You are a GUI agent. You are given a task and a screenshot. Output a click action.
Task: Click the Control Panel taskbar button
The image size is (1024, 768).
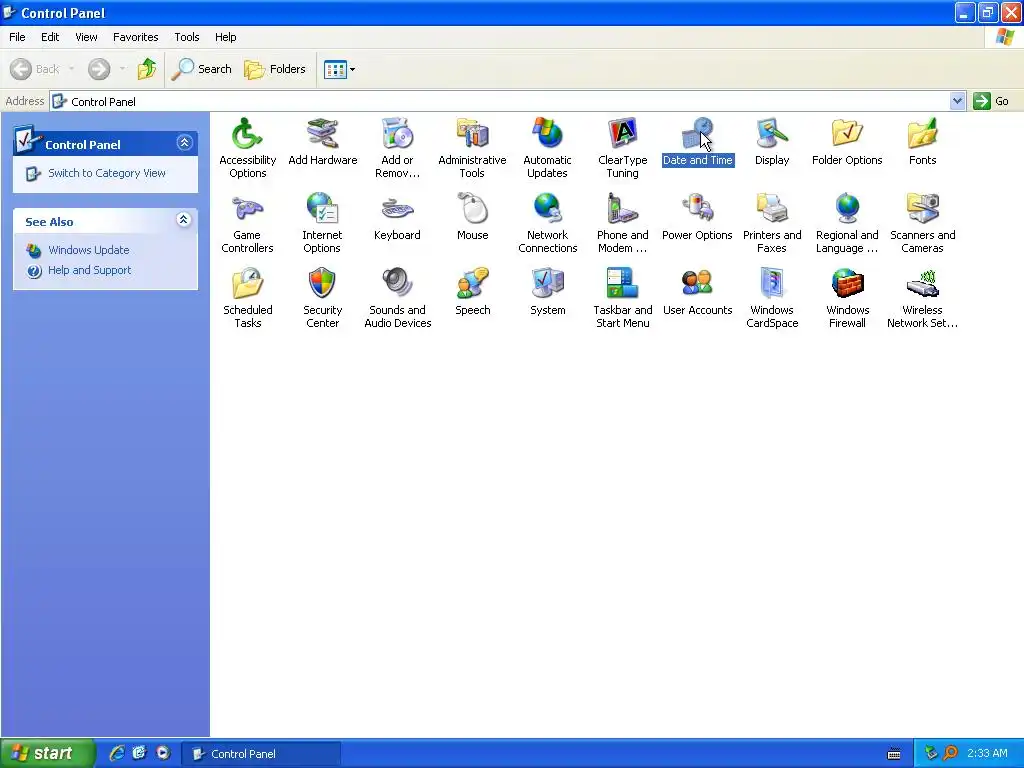(261, 754)
